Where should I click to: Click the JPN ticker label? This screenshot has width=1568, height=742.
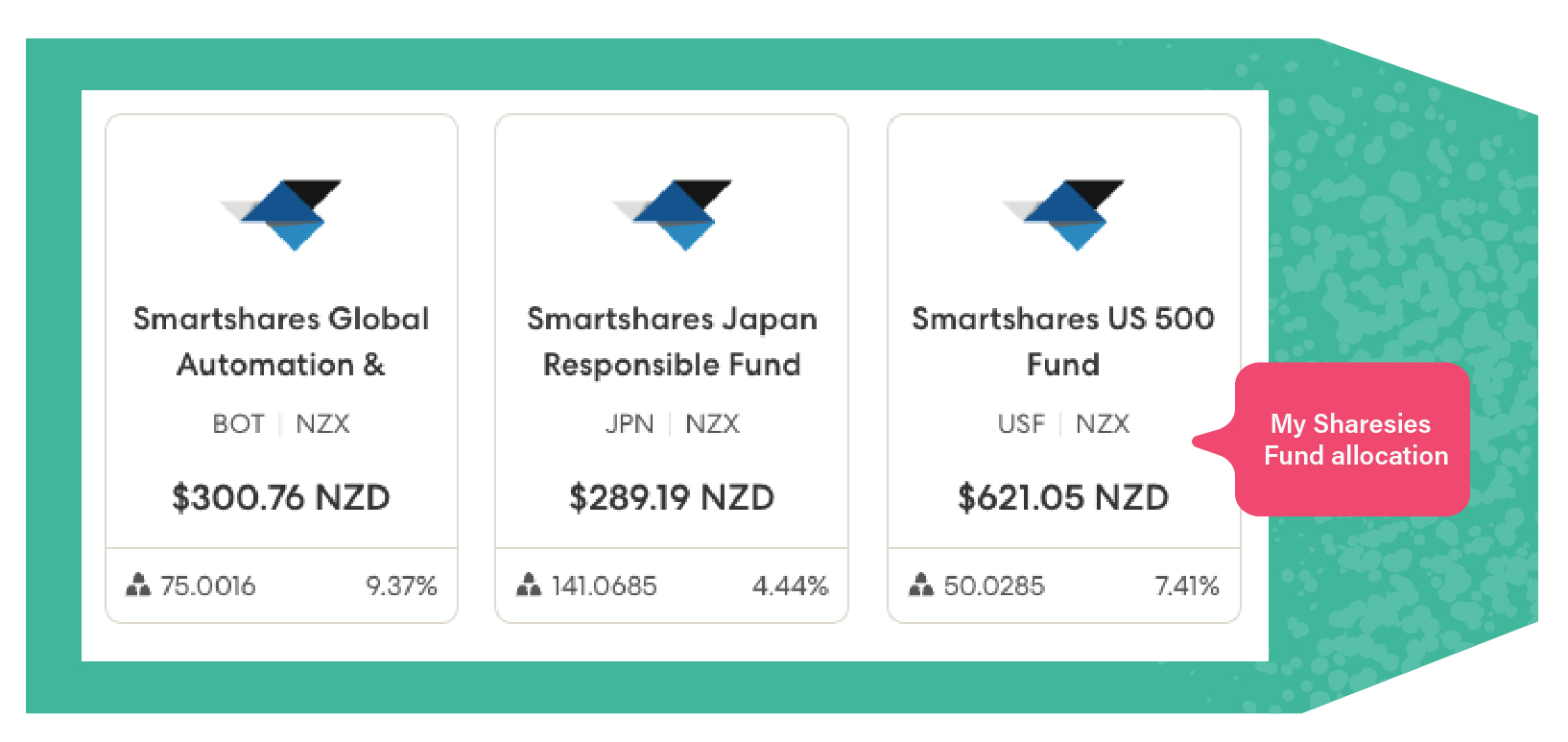pyautogui.click(x=630, y=423)
